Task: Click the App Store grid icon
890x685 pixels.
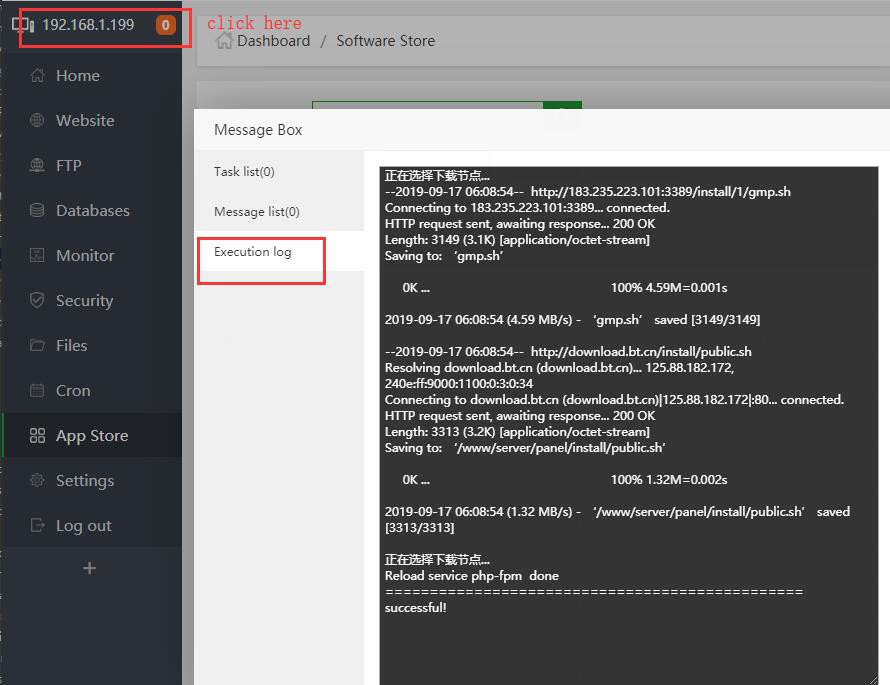Action: tap(37, 435)
